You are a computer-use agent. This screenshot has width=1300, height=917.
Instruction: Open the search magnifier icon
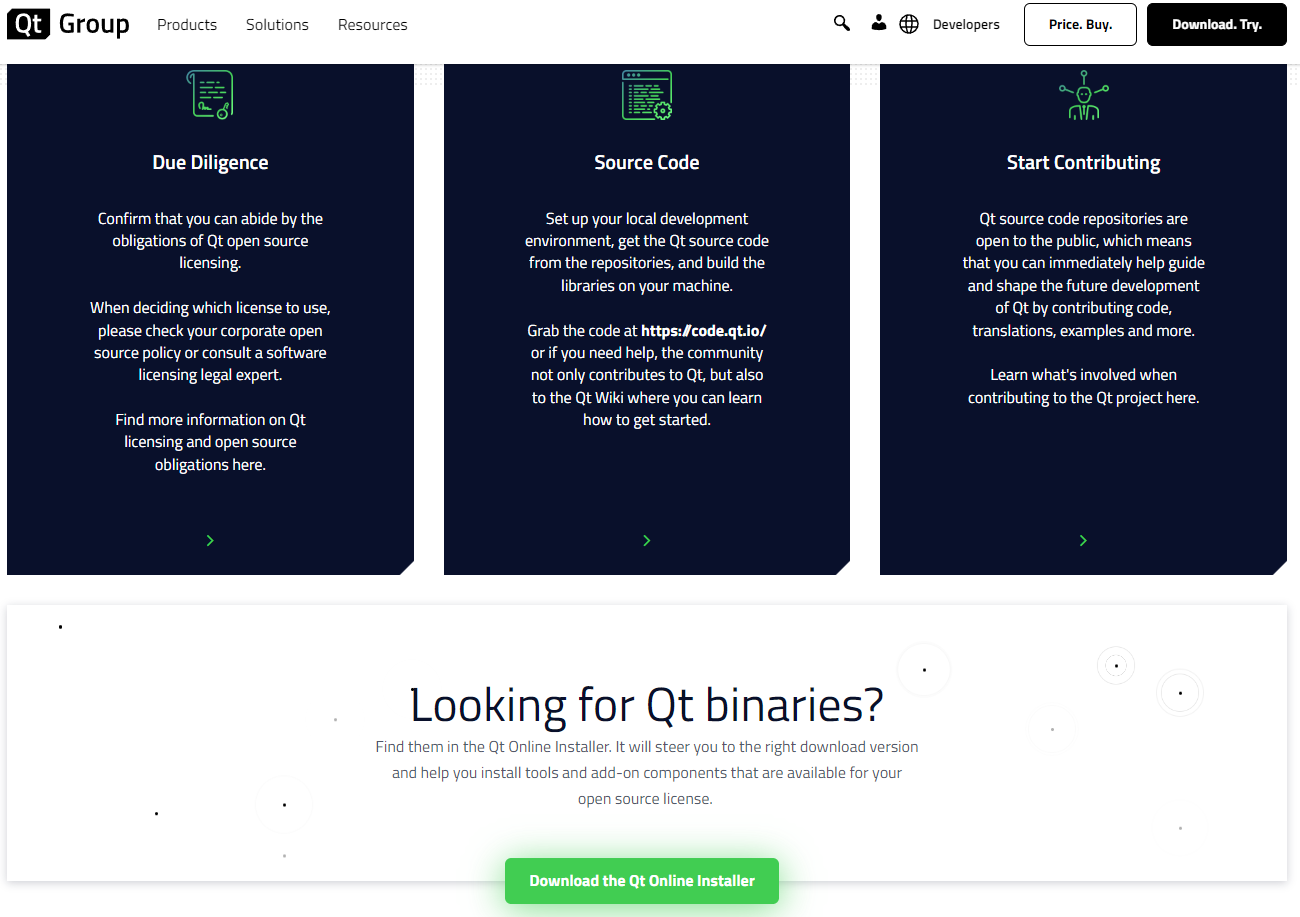coord(842,23)
